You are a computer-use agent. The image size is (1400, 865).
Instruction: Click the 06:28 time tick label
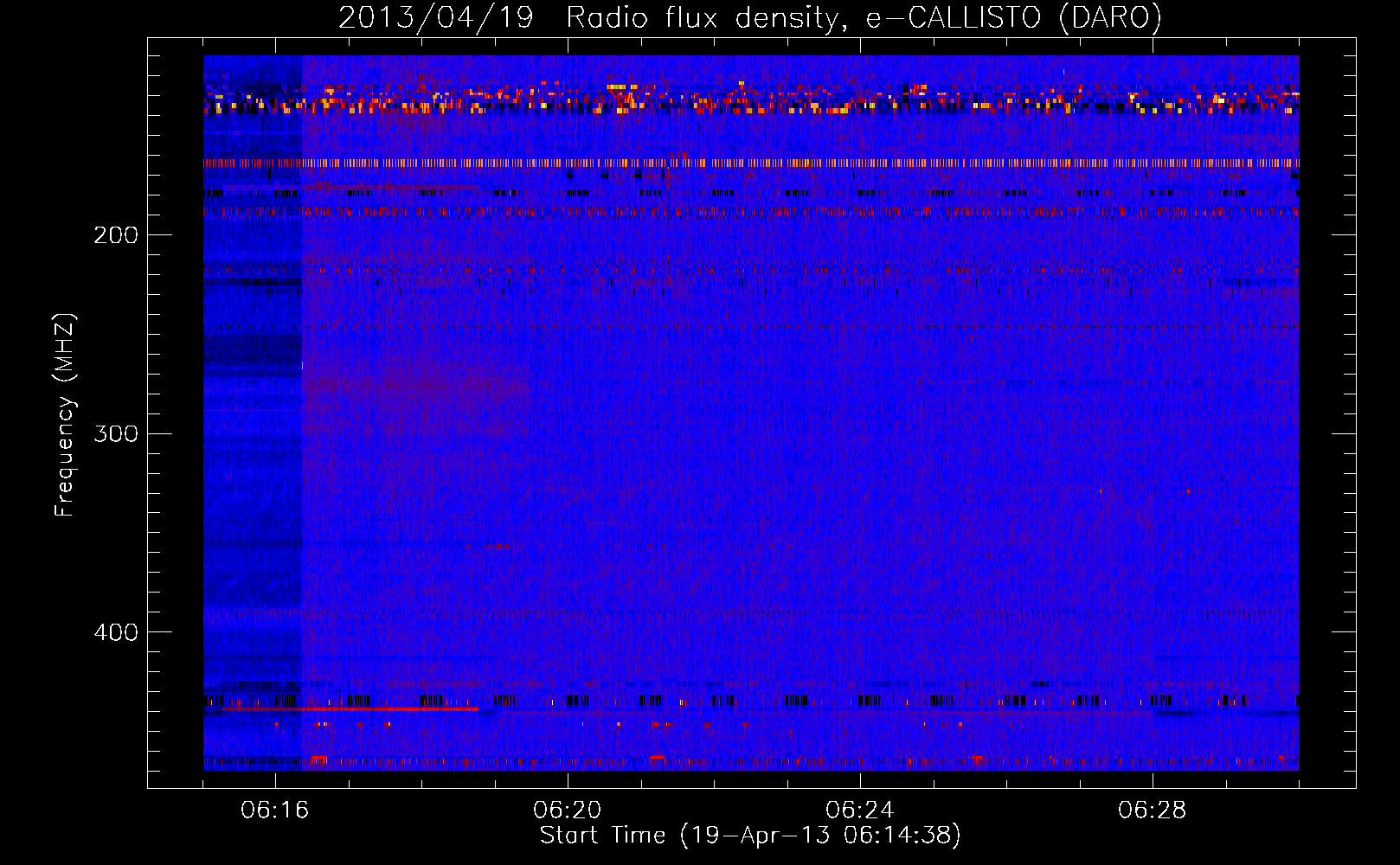tap(1153, 810)
